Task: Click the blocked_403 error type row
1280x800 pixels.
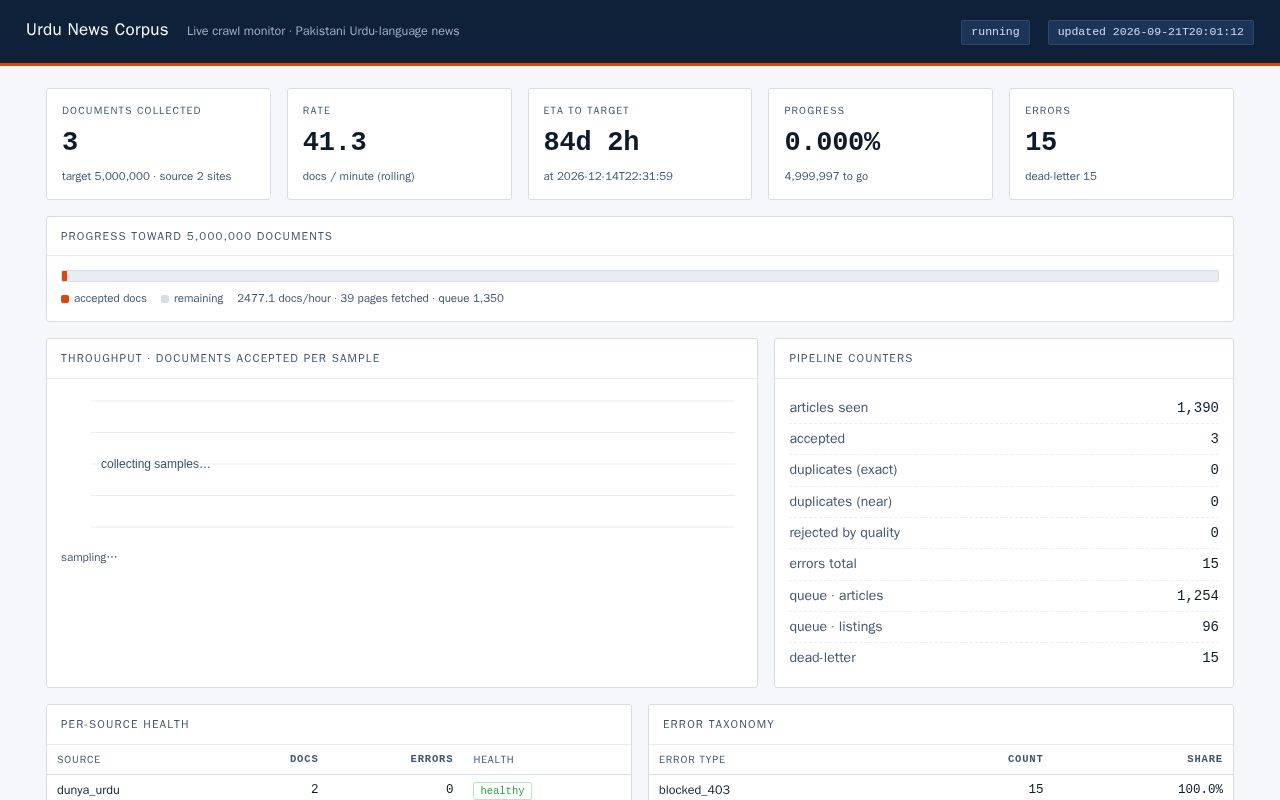Action: click(x=941, y=790)
